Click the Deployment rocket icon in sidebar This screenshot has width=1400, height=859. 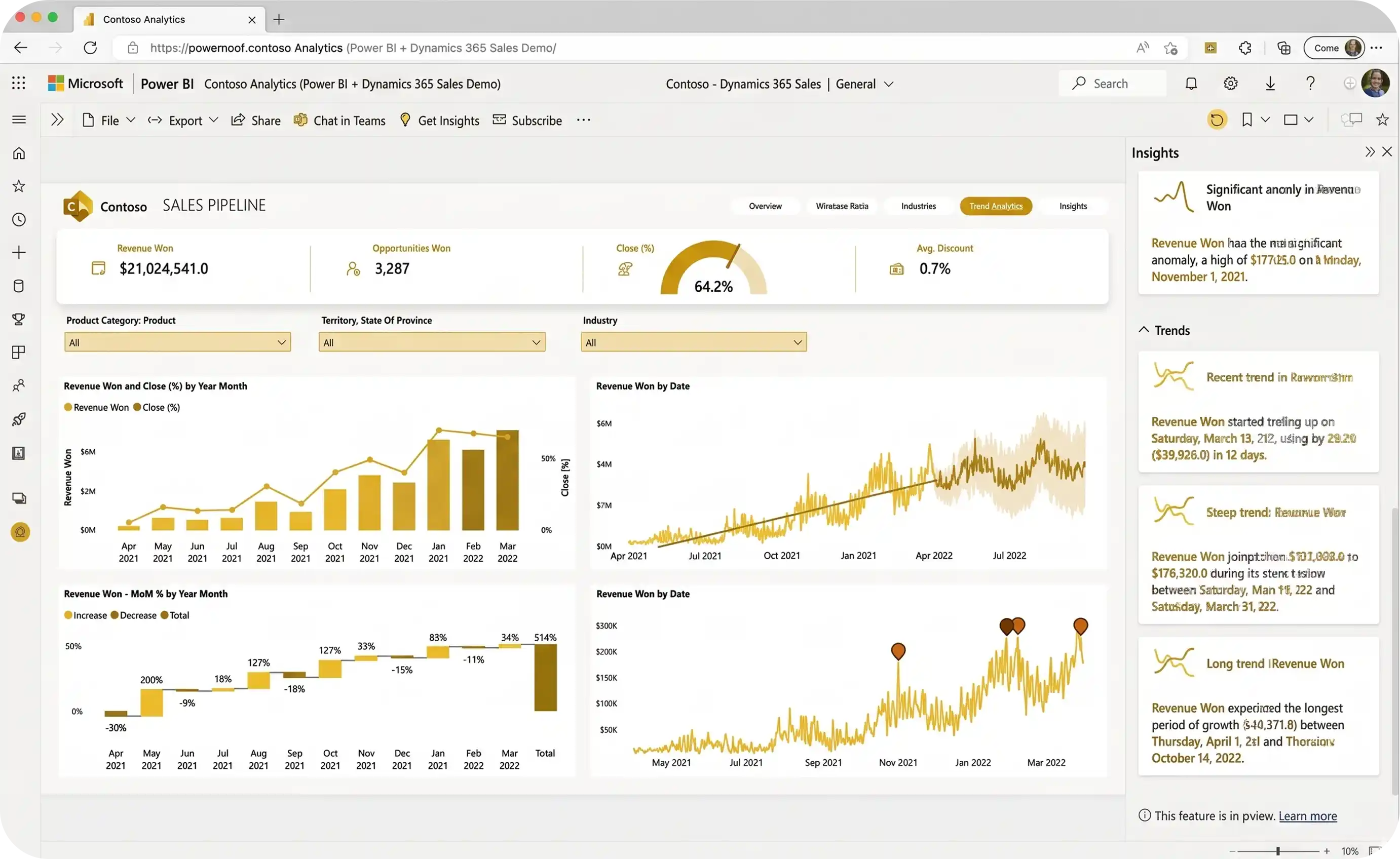pyautogui.click(x=19, y=419)
